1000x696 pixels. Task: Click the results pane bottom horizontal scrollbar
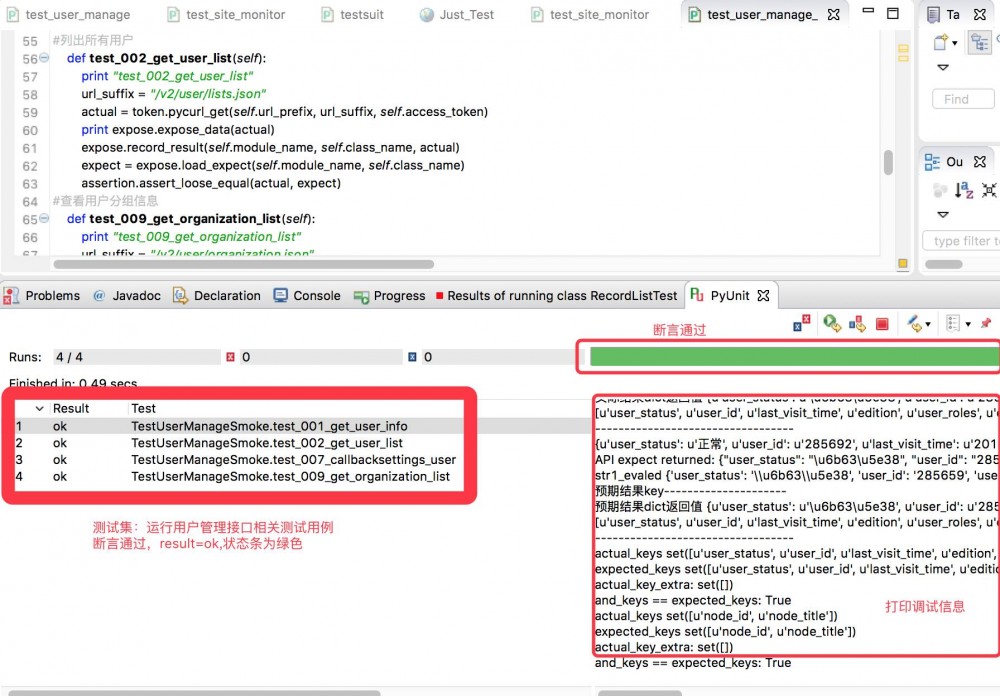(x=195, y=692)
